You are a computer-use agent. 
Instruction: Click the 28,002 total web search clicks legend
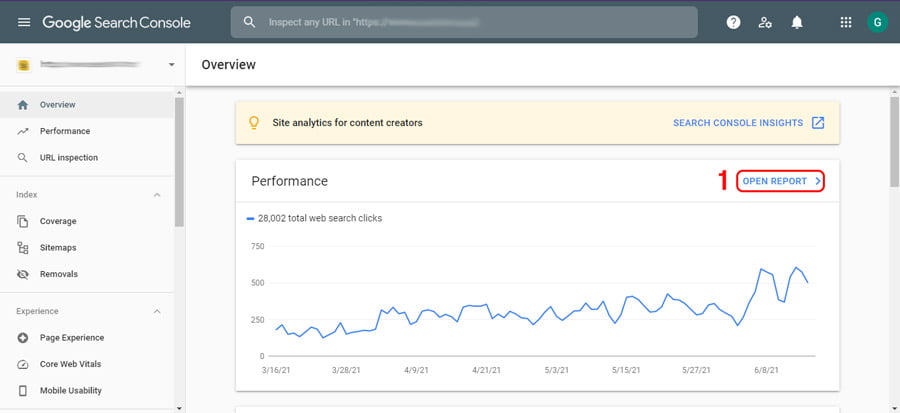click(315, 219)
